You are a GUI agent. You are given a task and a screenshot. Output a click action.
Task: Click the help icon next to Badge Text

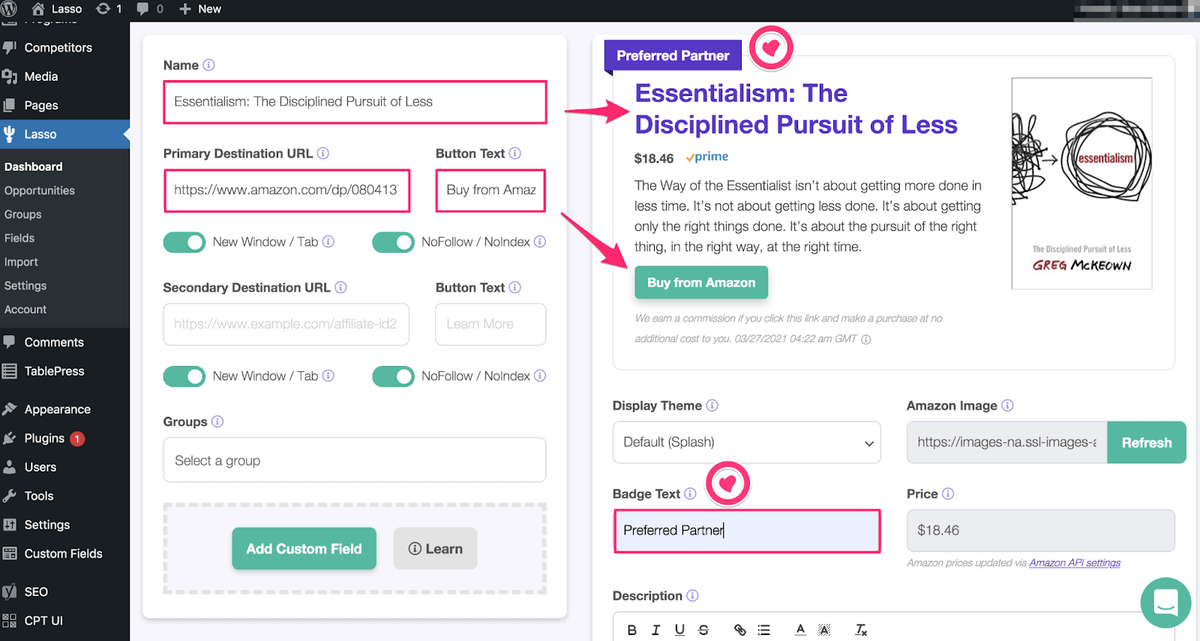[691, 494]
